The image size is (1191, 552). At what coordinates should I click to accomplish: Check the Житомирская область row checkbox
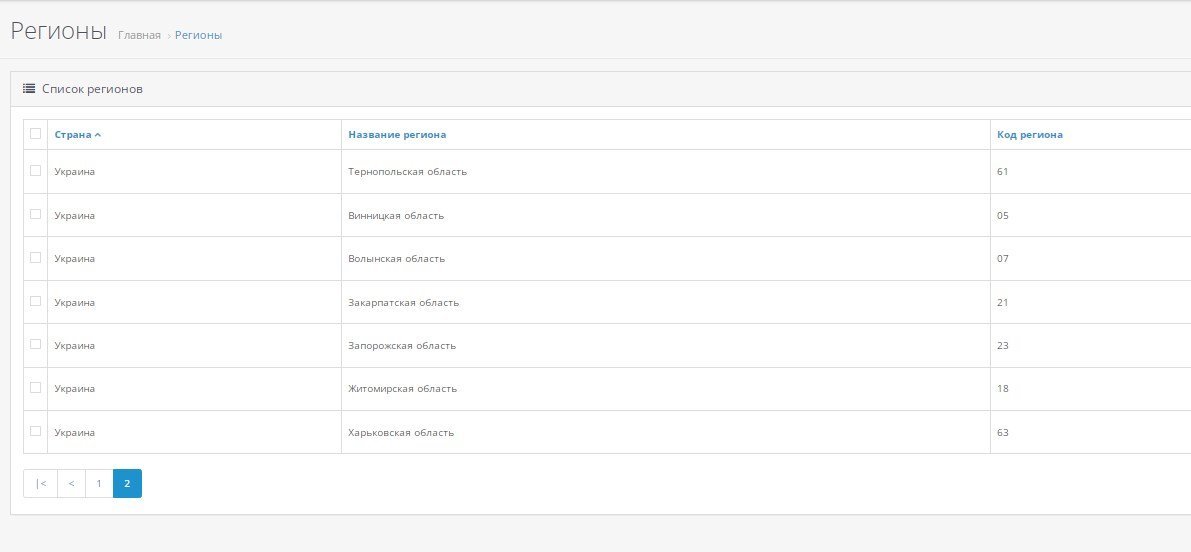click(35, 387)
